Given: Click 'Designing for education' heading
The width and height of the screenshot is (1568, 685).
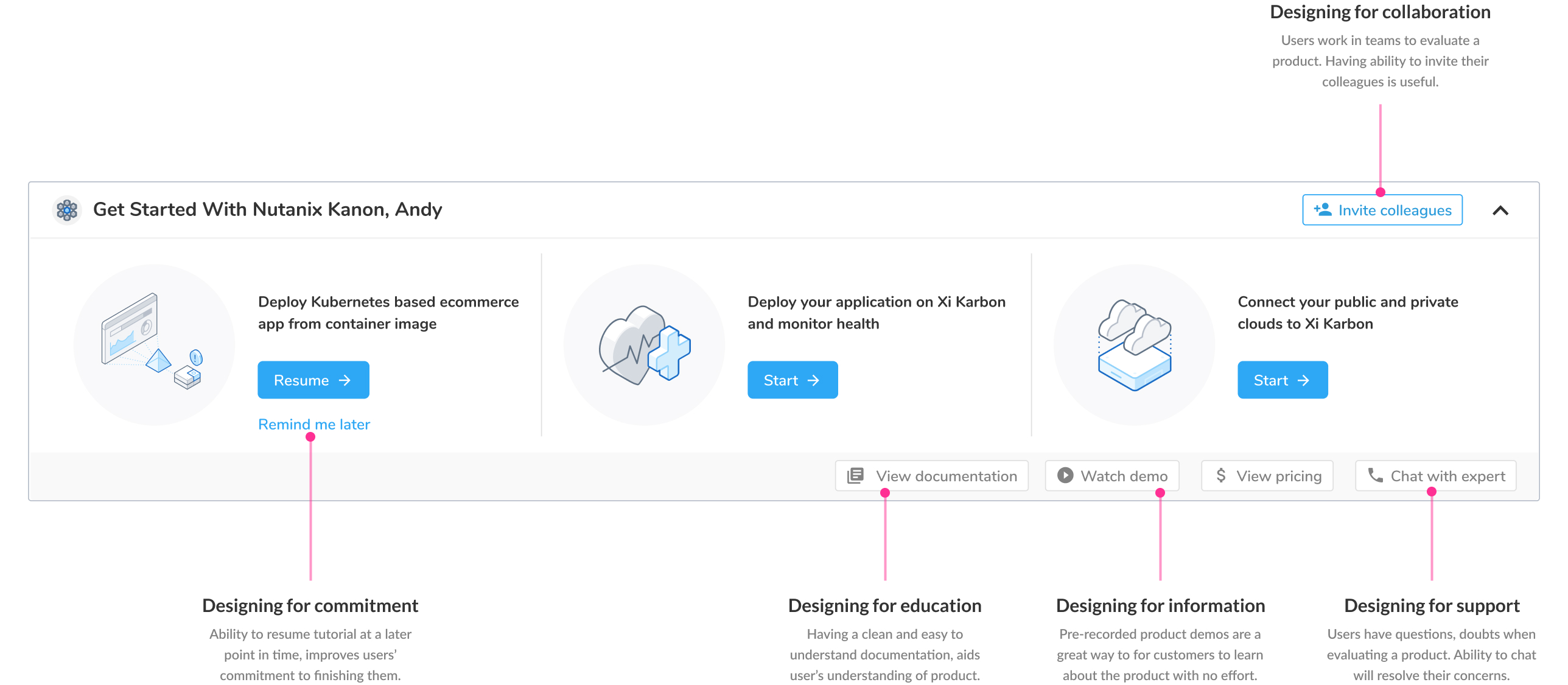Looking at the screenshot, I should point(884,606).
